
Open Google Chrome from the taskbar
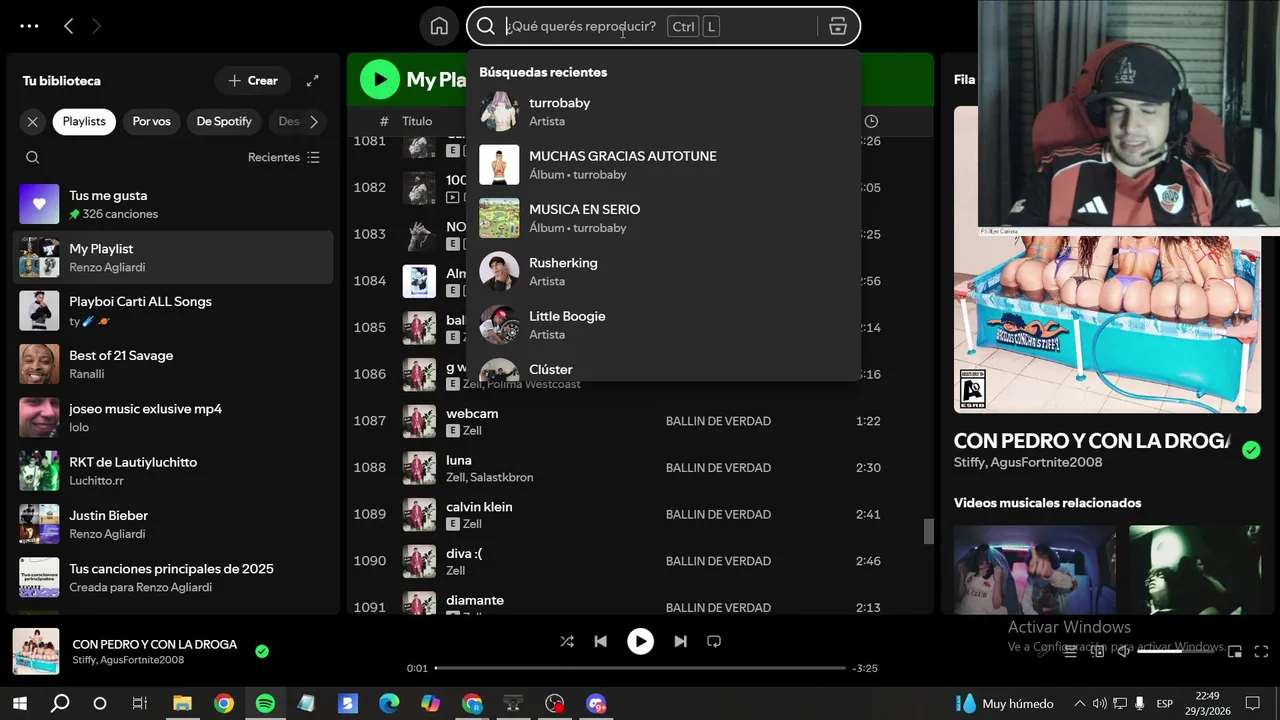224,704
